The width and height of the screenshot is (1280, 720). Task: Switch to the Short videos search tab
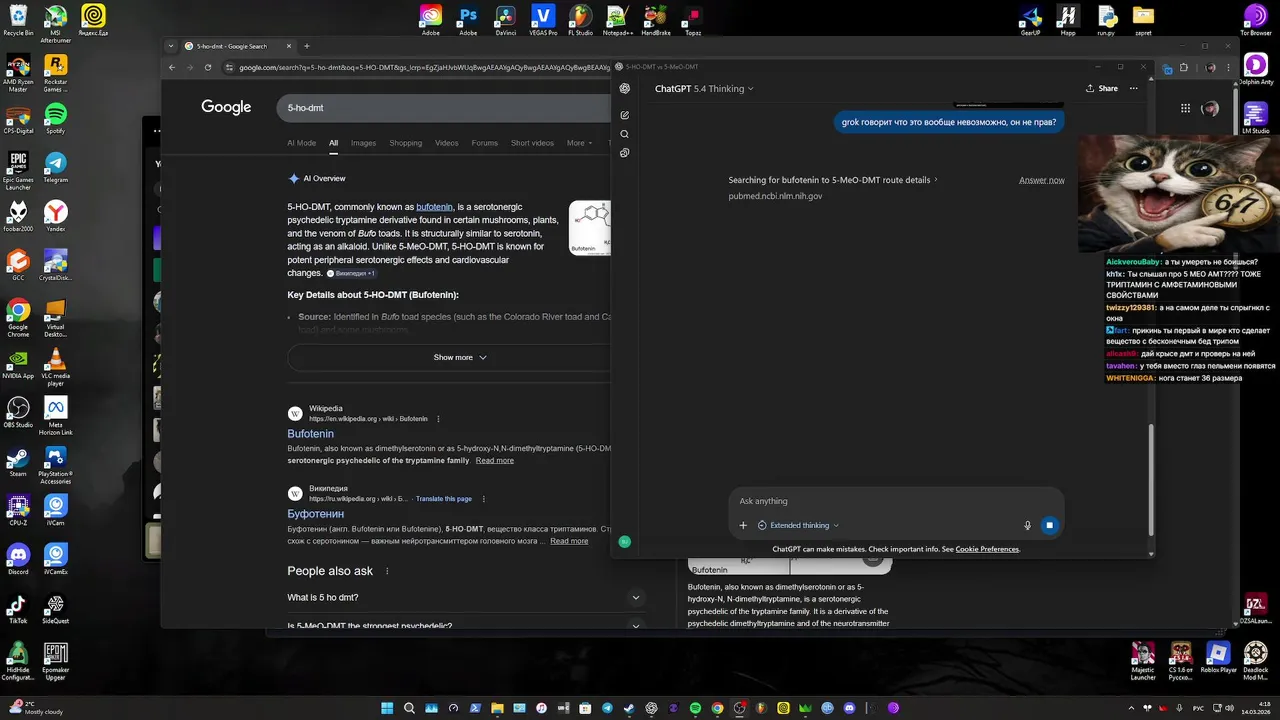tap(532, 143)
